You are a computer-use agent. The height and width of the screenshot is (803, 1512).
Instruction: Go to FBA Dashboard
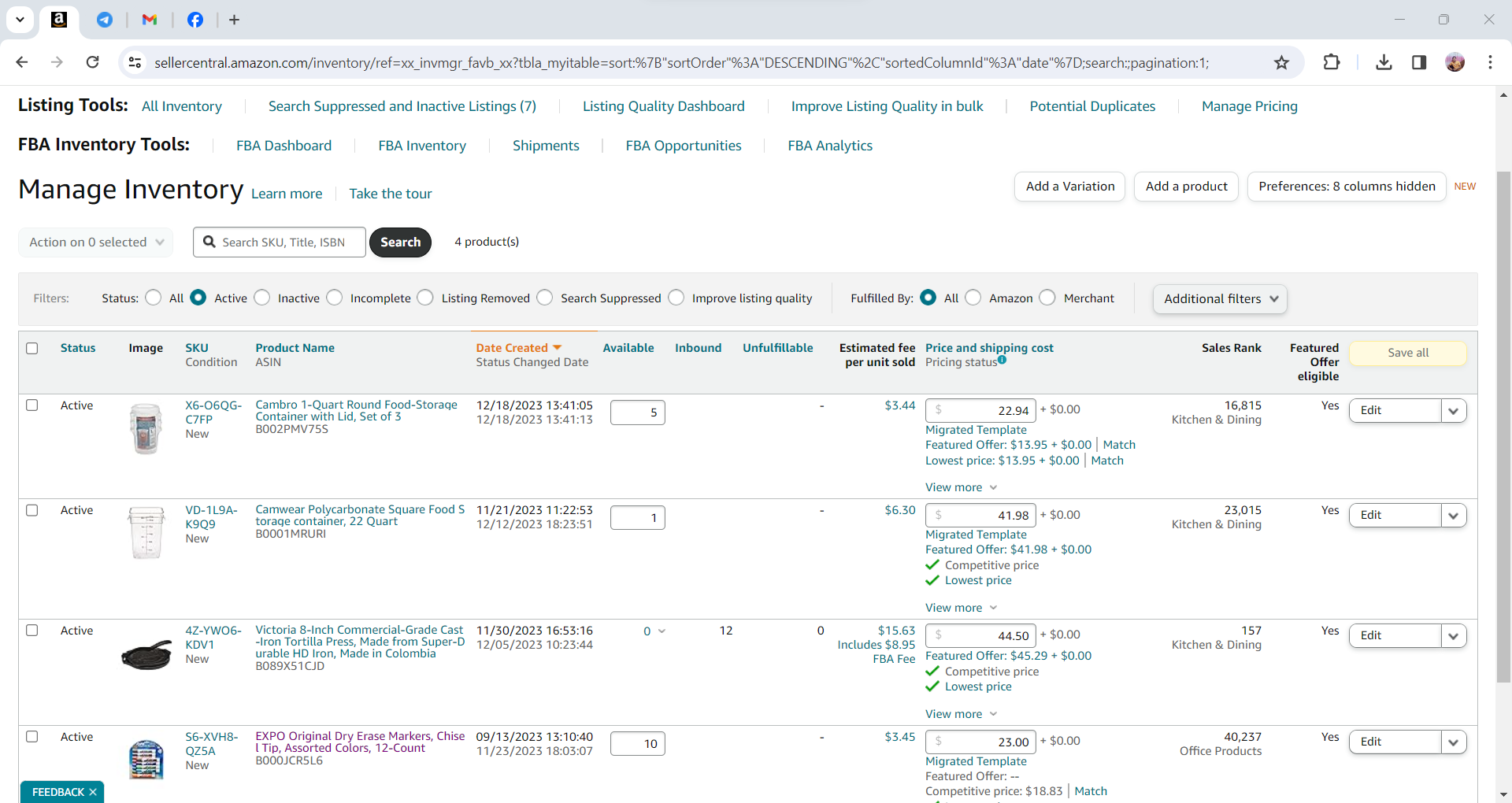[x=284, y=146]
